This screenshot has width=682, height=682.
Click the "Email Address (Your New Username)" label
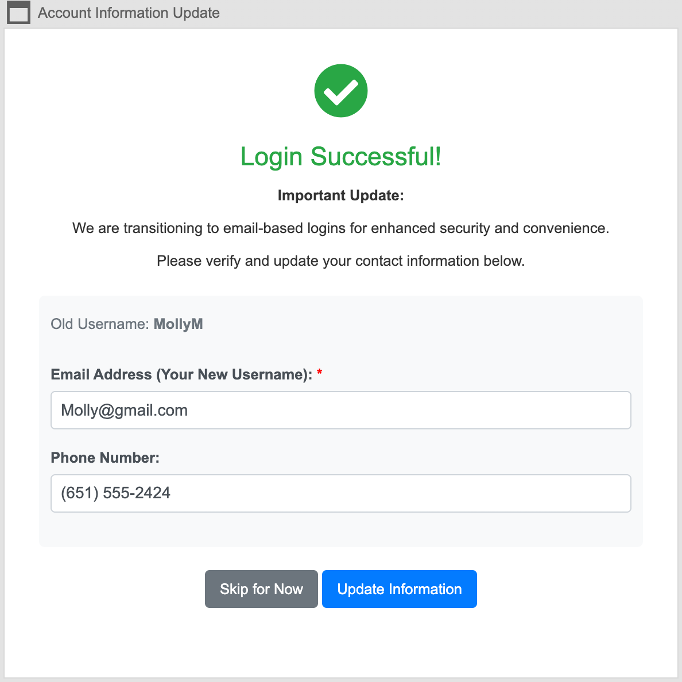(x=181, y=374)
